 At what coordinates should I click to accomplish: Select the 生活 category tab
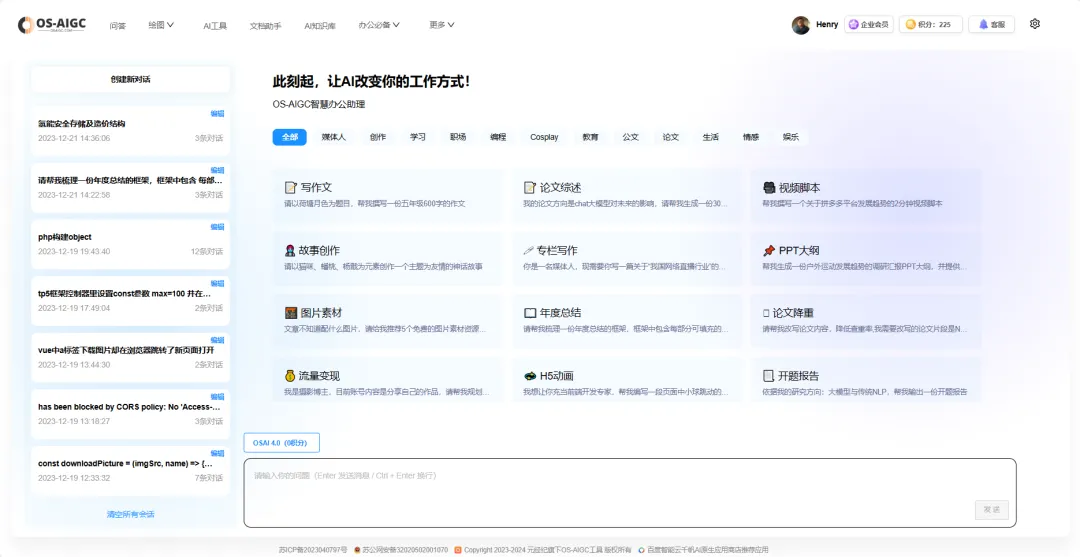(x=711, y=137)
